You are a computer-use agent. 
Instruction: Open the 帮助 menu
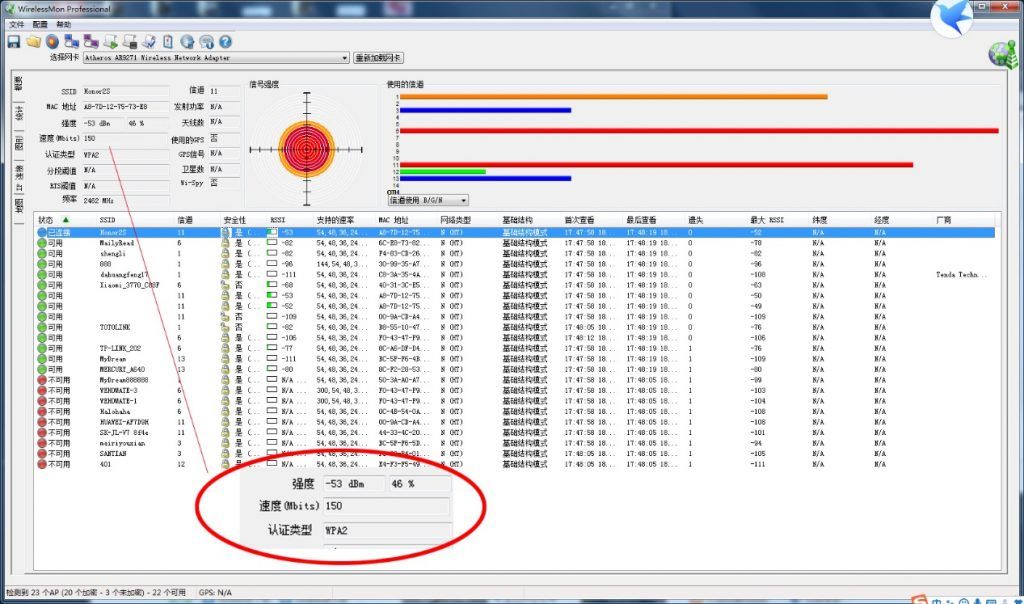[63, 24]
